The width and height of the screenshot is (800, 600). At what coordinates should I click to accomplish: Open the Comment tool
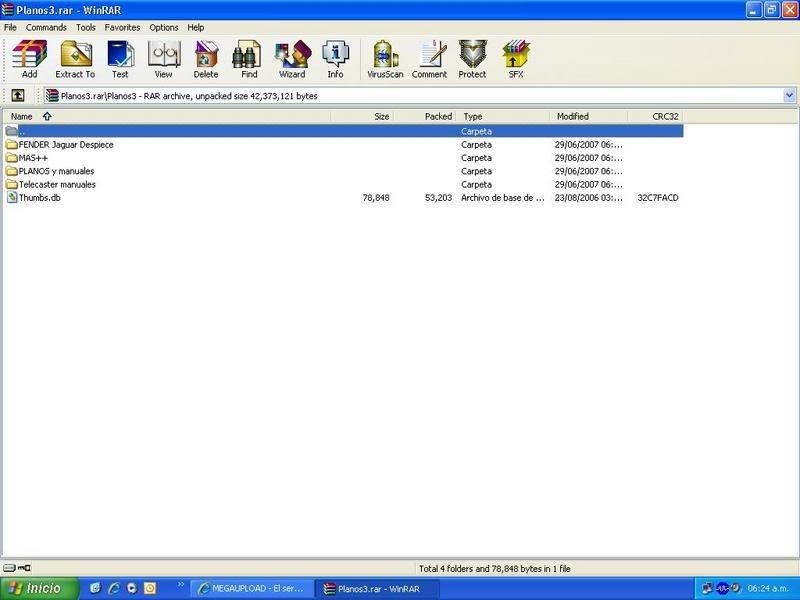pyautogui.click(x=430, y=59)
